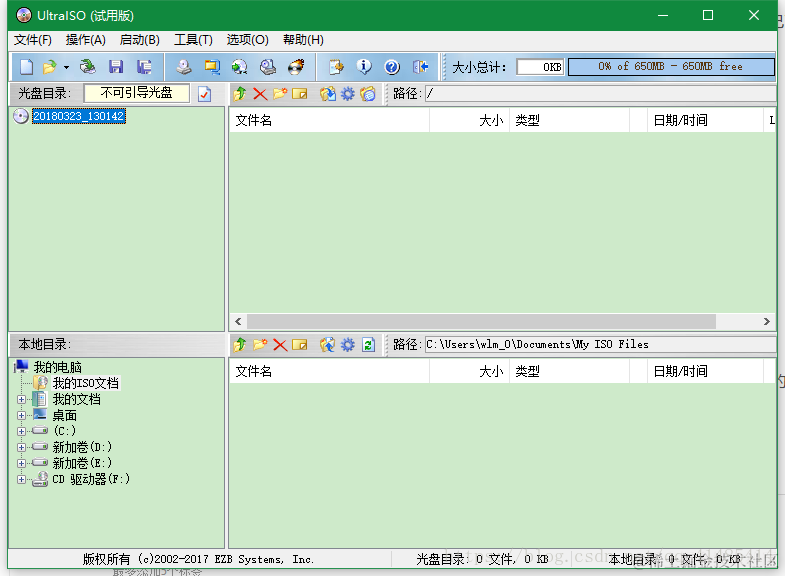Open the dropdown arrow beside the open folder icon

point(66,67)
